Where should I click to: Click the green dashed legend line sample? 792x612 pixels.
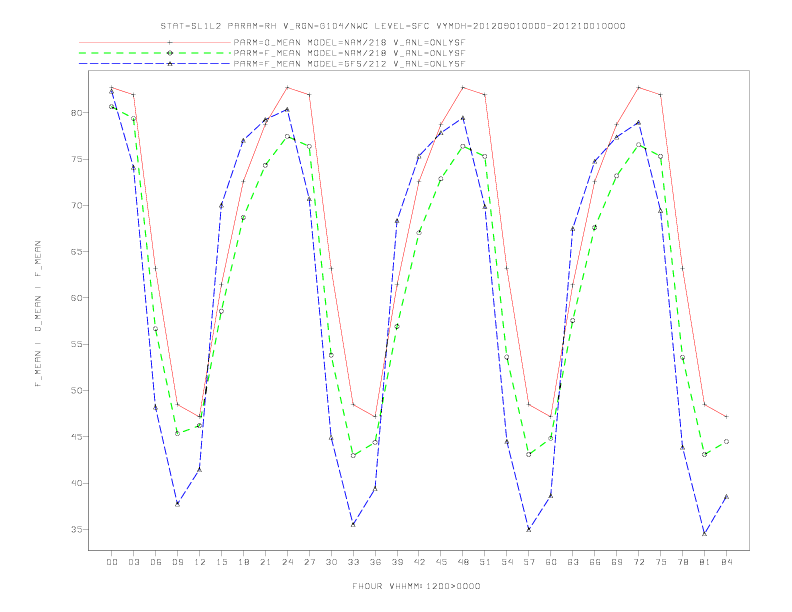(x=155, y=53)
